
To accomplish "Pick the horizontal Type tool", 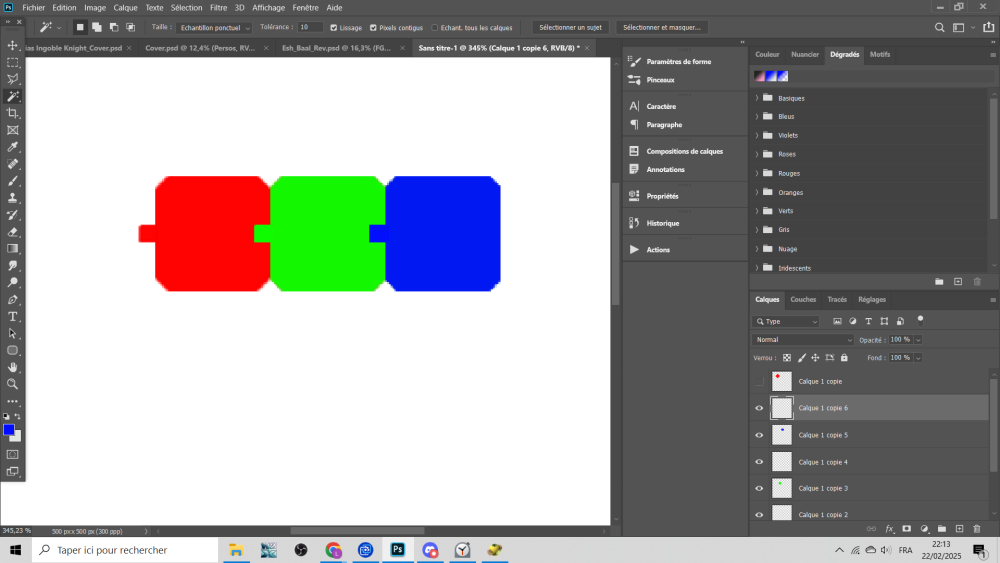I will click(x=13, y=317).
